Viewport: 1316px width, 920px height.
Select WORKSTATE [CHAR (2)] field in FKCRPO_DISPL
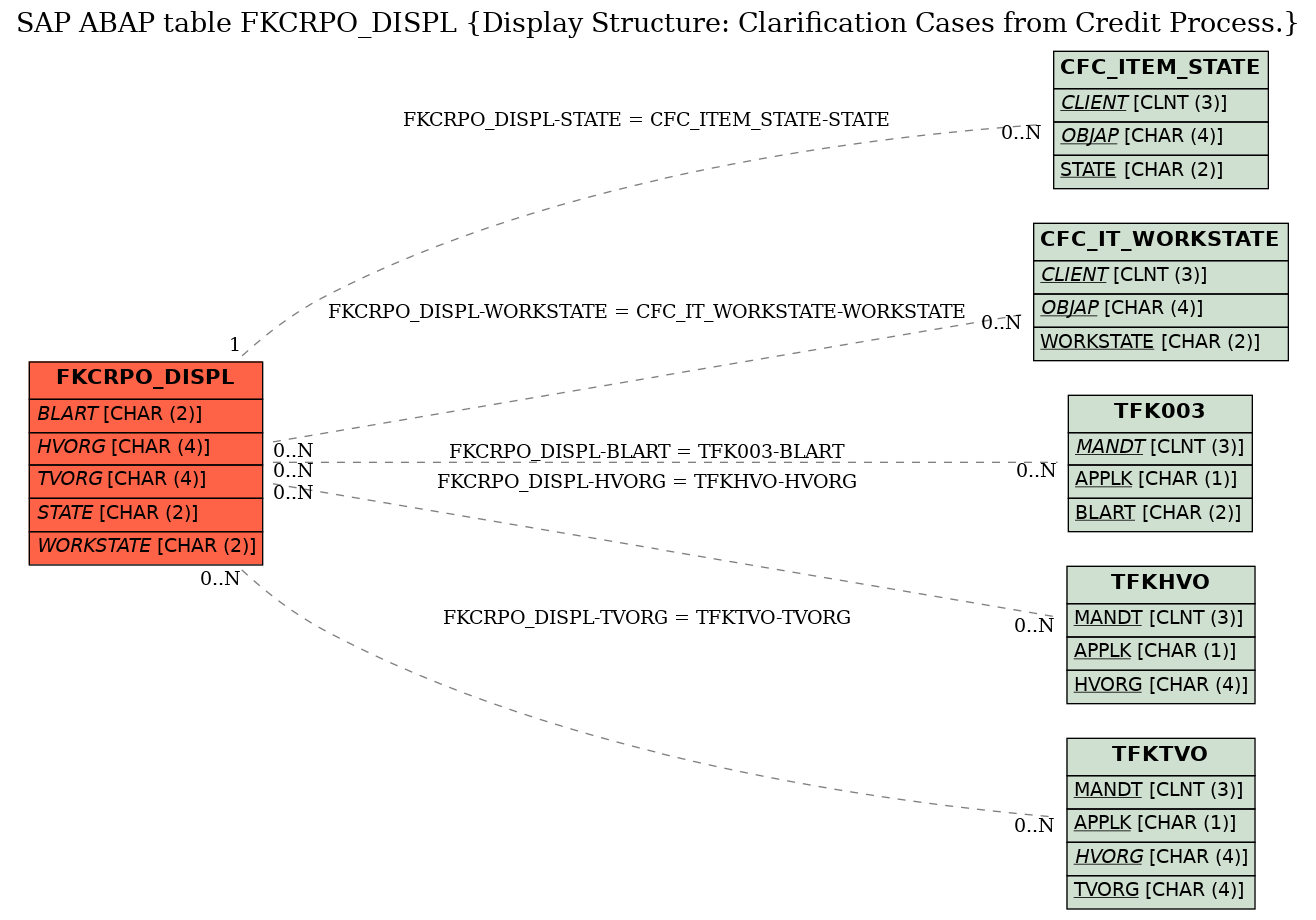click(146, 547)
